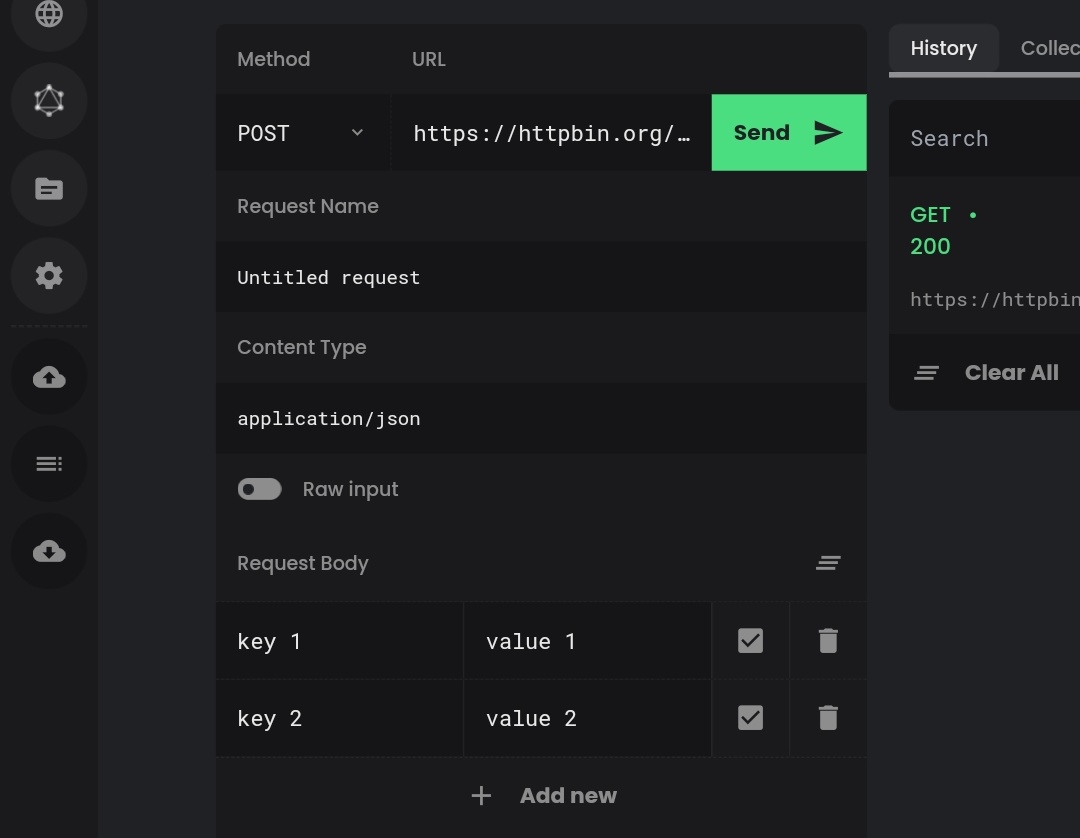
Task: Click the cloud download icon in the sidebar
Action: coord(48,551)
